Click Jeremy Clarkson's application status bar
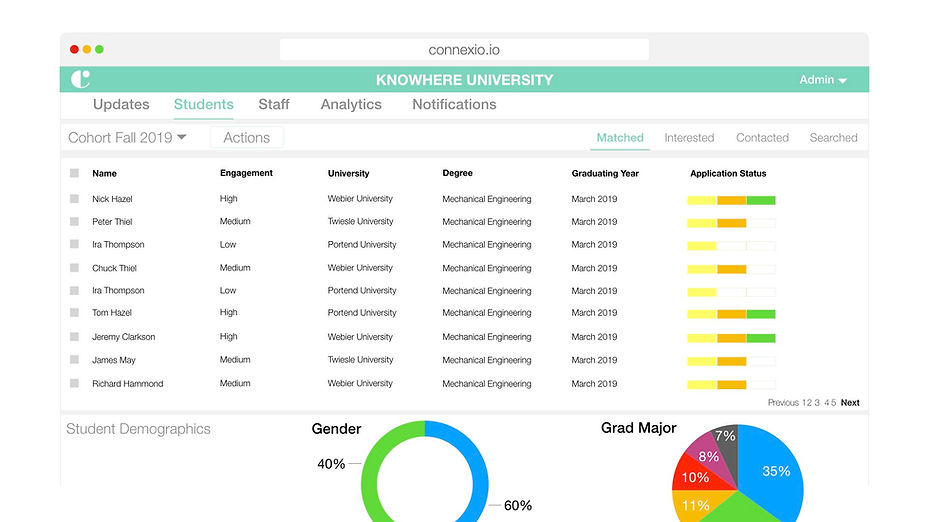 [x=731, y=338]
